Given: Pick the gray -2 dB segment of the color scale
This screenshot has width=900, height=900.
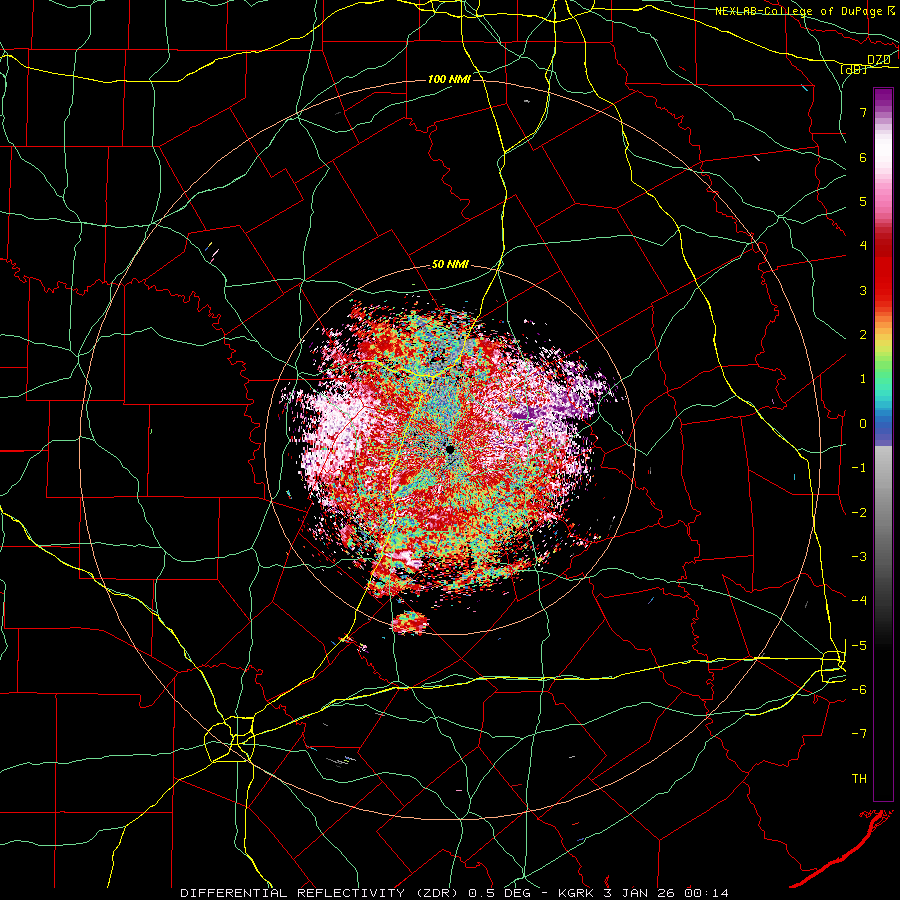Looking at the screenshot, I should point(883,513).
